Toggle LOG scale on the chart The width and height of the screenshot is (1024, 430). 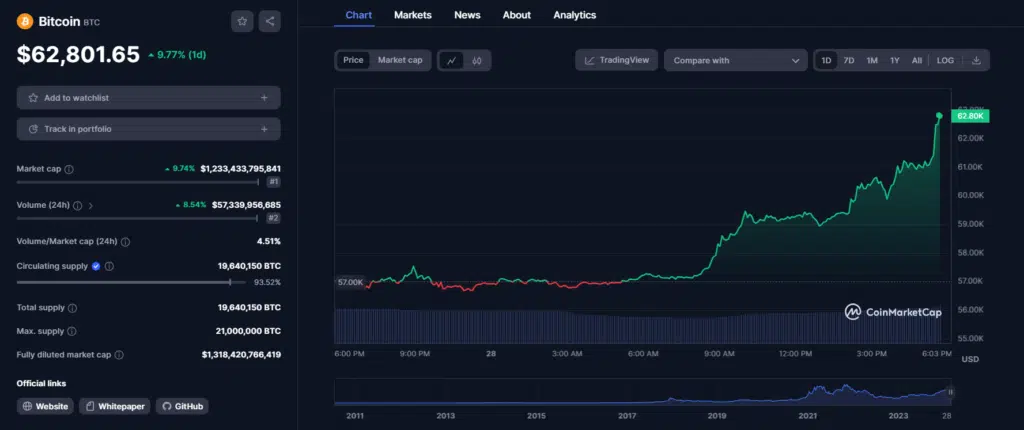coord(945,60)
